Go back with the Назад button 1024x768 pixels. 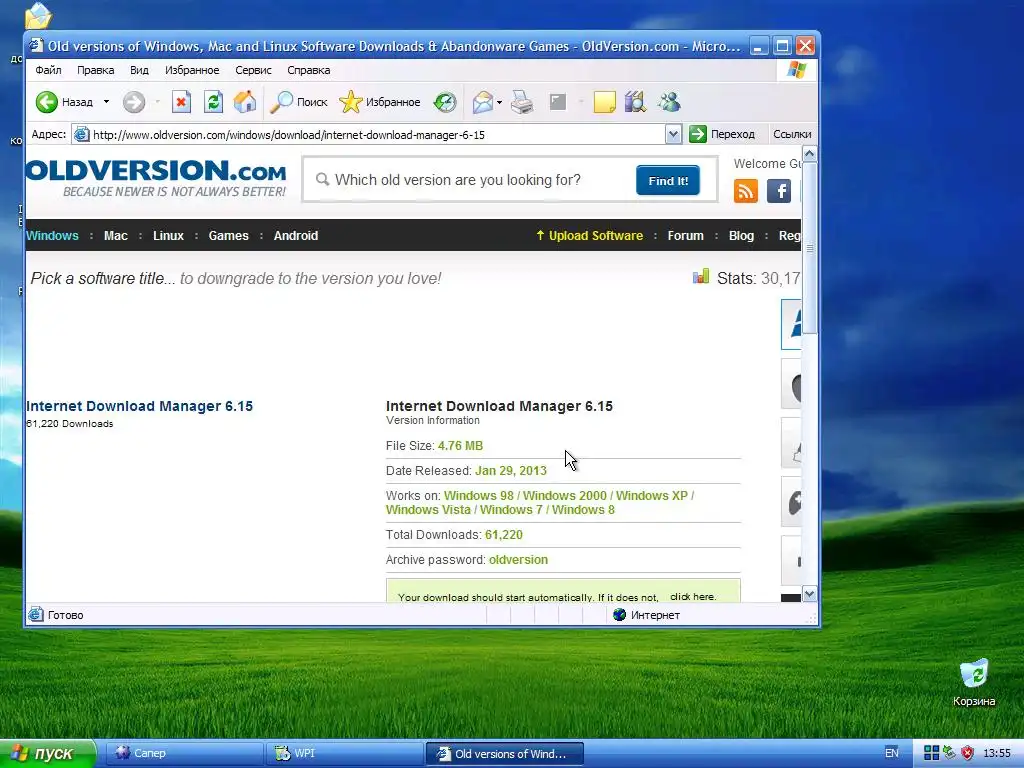point(64,102)
